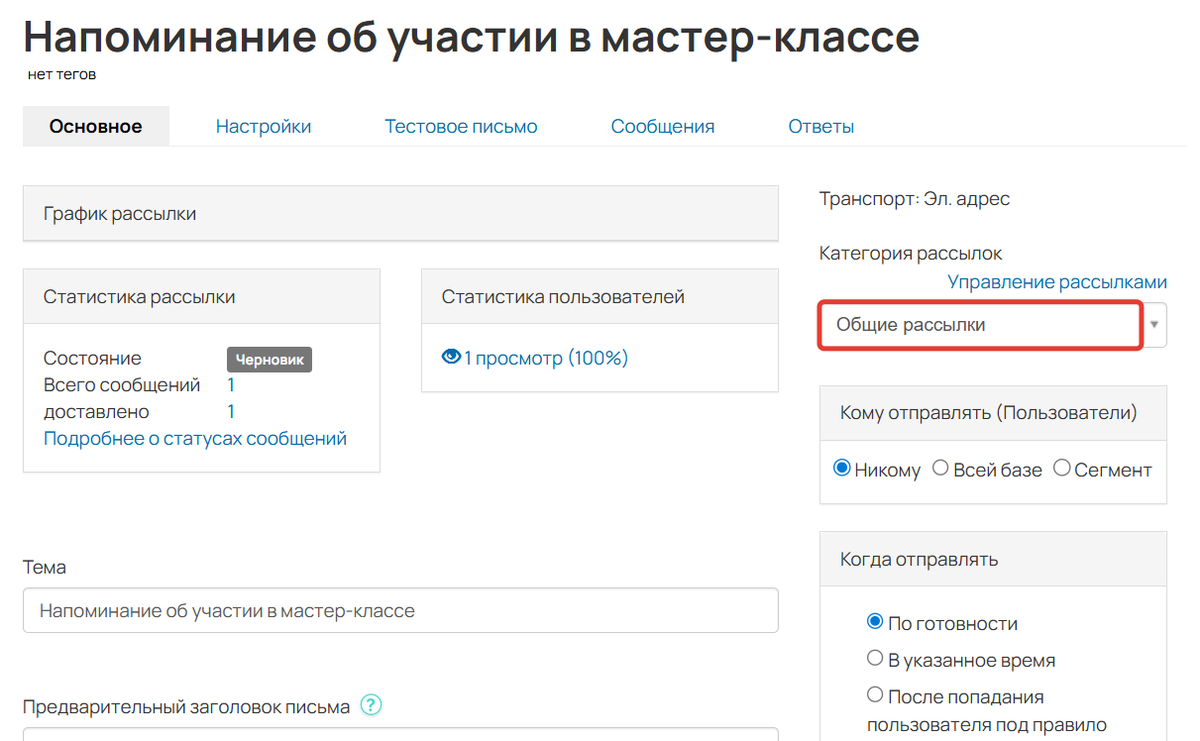Click inside the Тема input field
This screenshot has height=741, width=1200.
click(400, 610)
